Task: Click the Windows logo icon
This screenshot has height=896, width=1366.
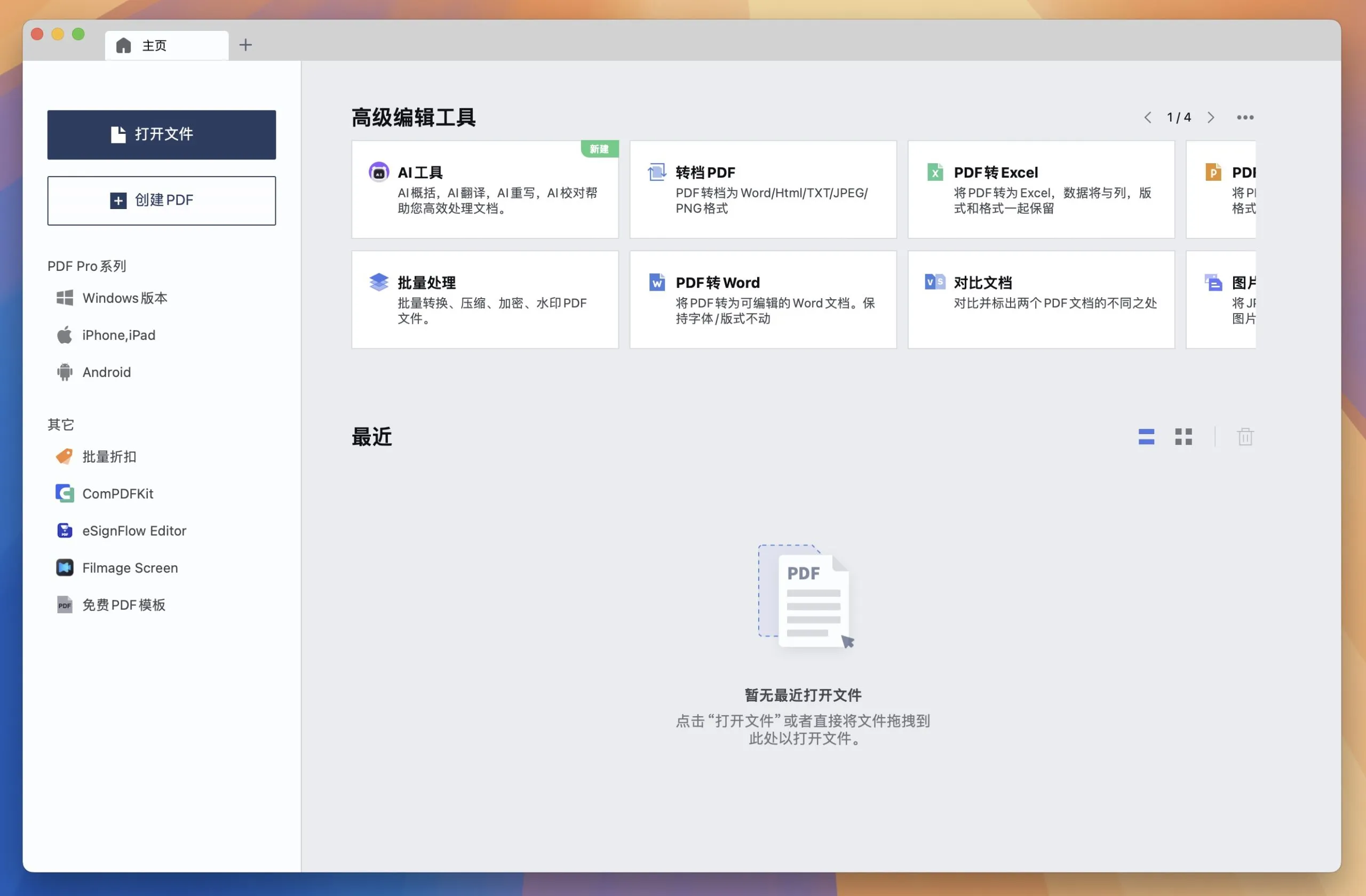Action: pos(65,298)
